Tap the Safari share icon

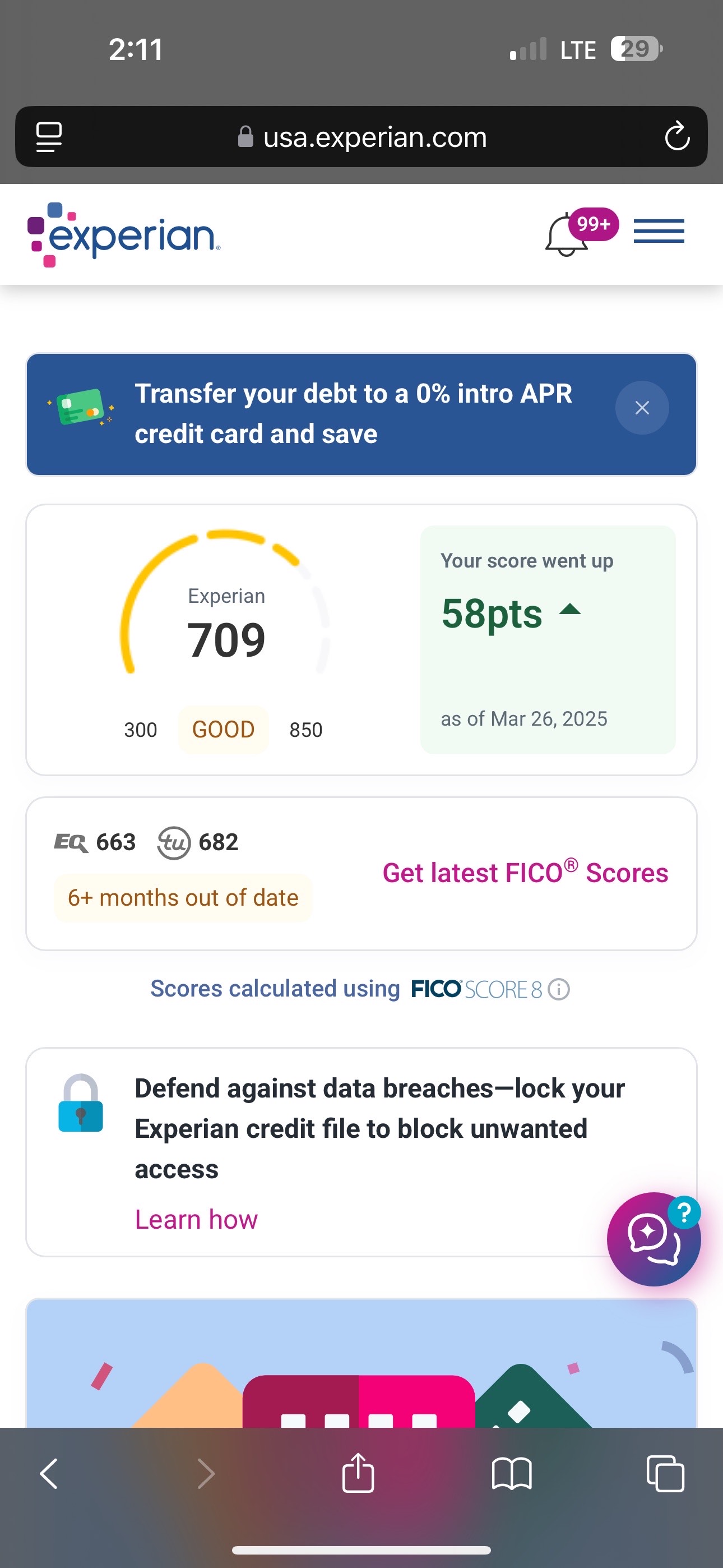[x=358, y=1473]
